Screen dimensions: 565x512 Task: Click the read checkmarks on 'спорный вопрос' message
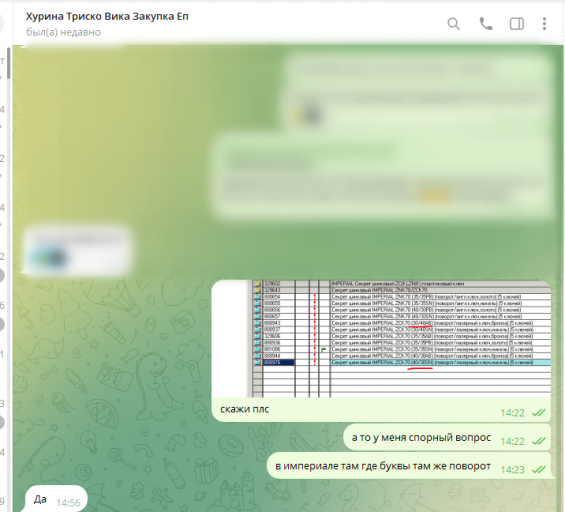539,441
